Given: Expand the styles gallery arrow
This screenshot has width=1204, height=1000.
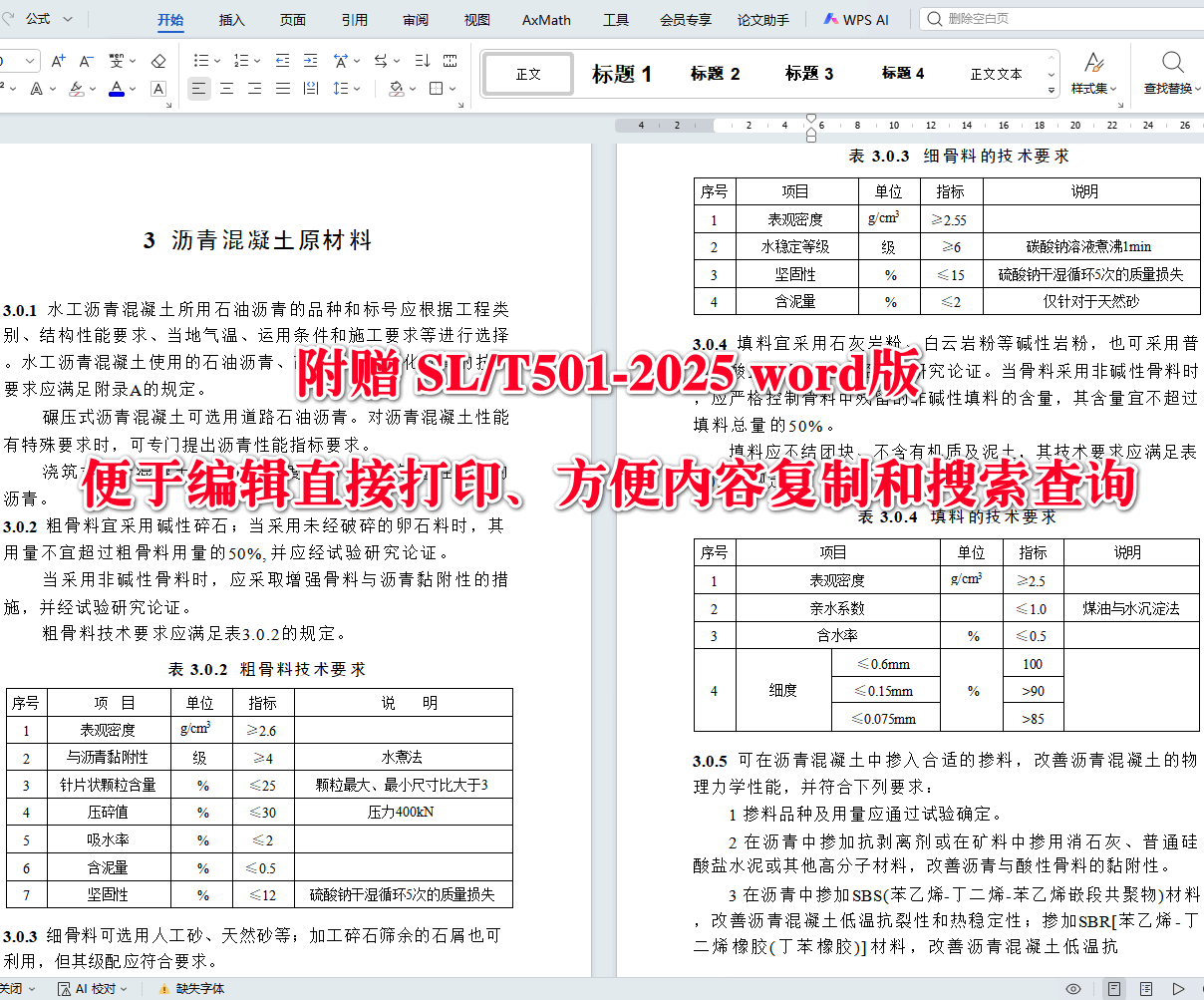Looking at the screenshot, I should point(1051,91).
